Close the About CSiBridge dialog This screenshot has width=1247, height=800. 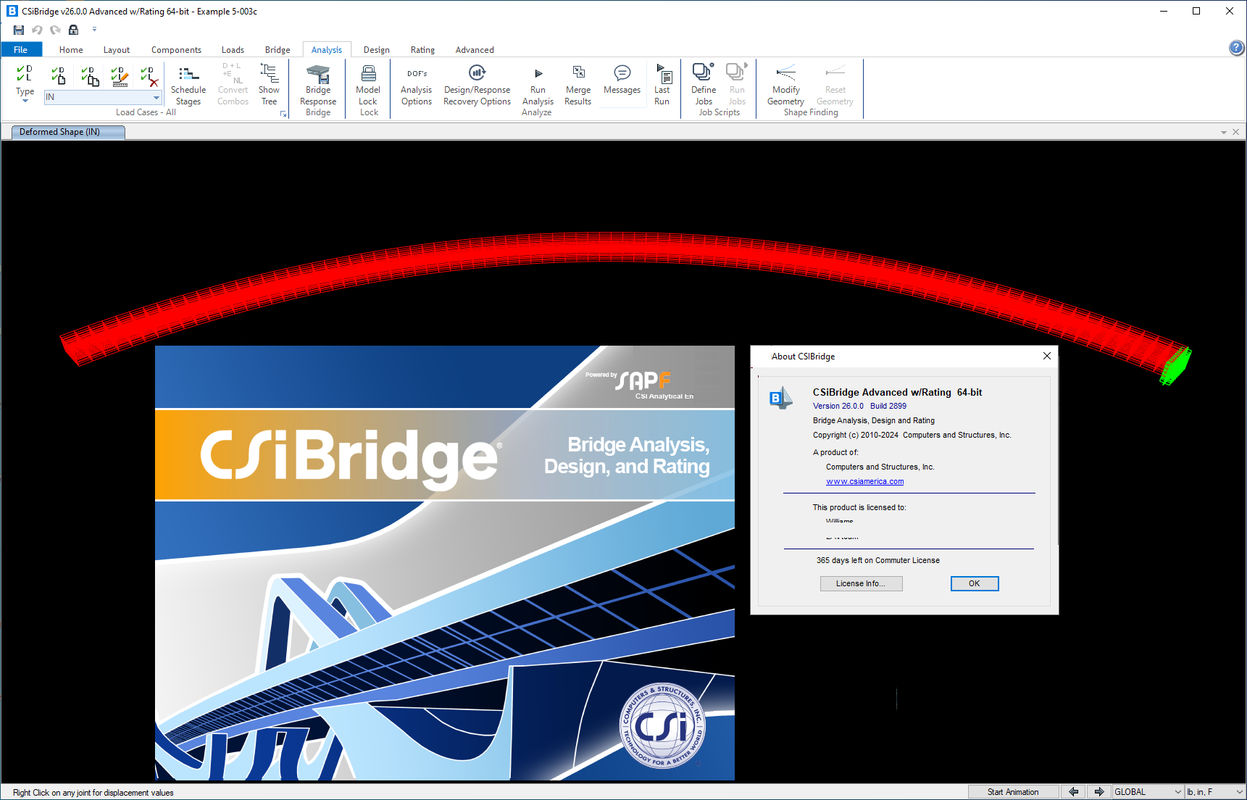1046,356
